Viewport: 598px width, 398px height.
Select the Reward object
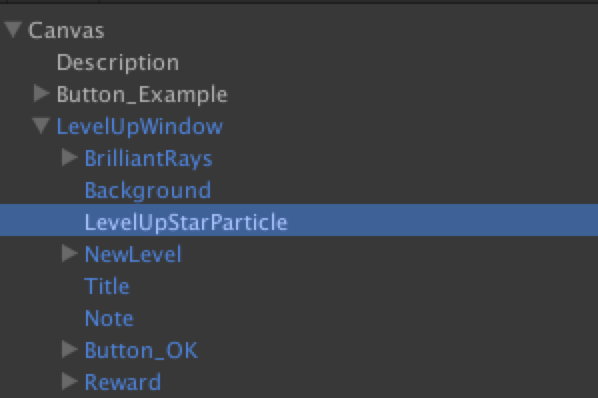(123, 382)
